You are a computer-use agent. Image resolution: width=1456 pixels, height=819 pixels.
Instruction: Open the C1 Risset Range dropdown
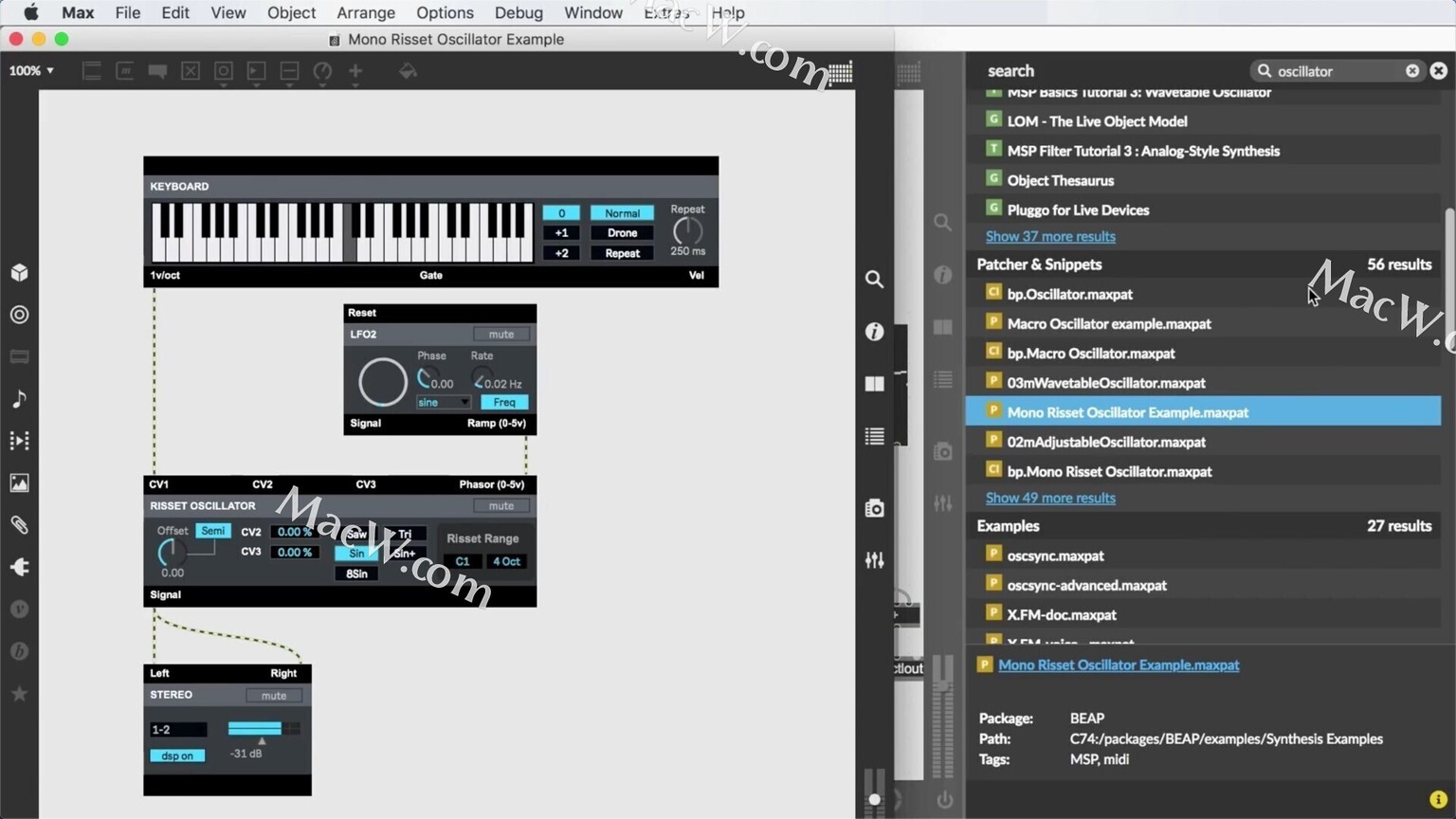pos(463,561)
